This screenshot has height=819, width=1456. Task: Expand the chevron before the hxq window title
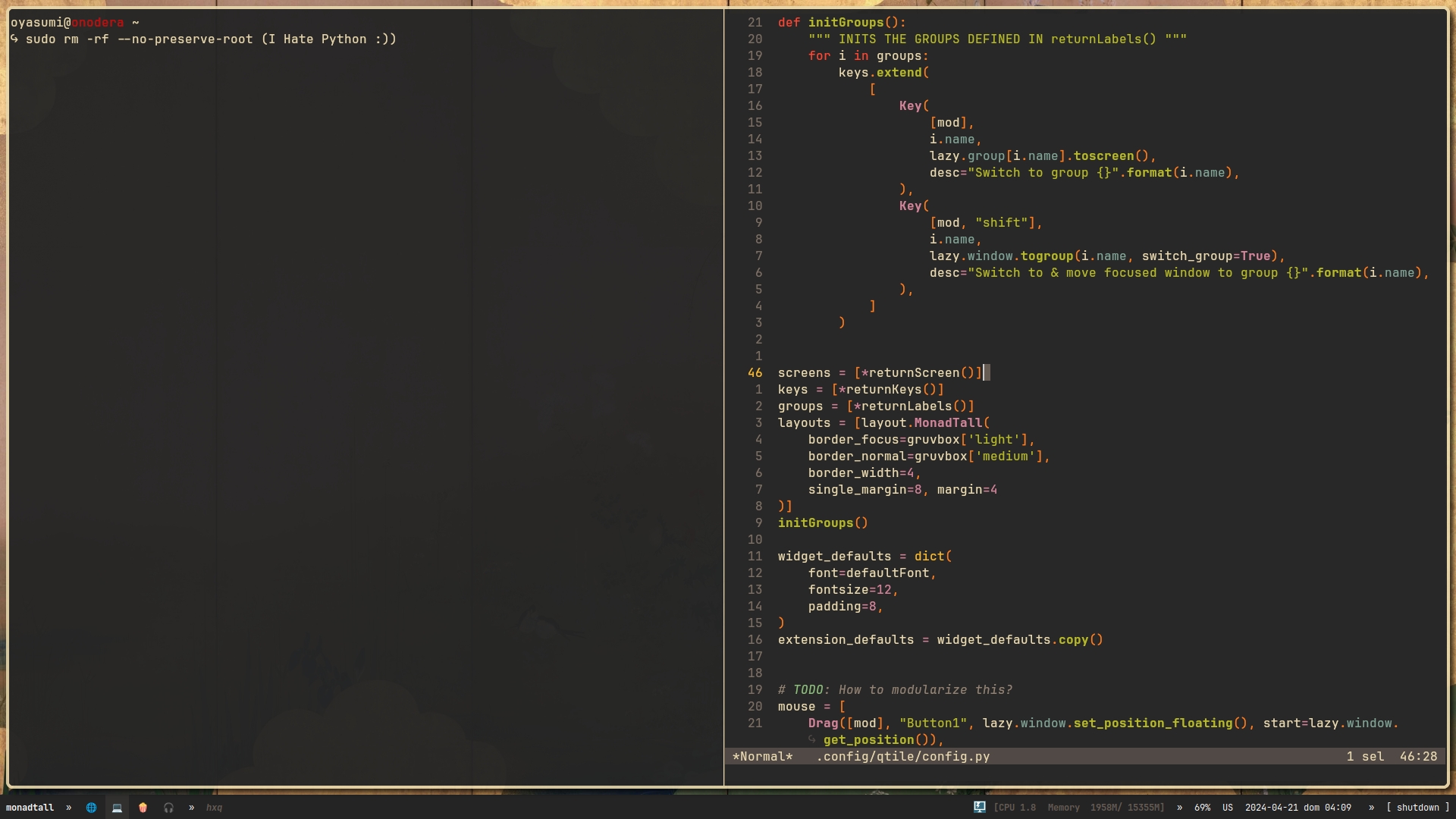[191, 808]
